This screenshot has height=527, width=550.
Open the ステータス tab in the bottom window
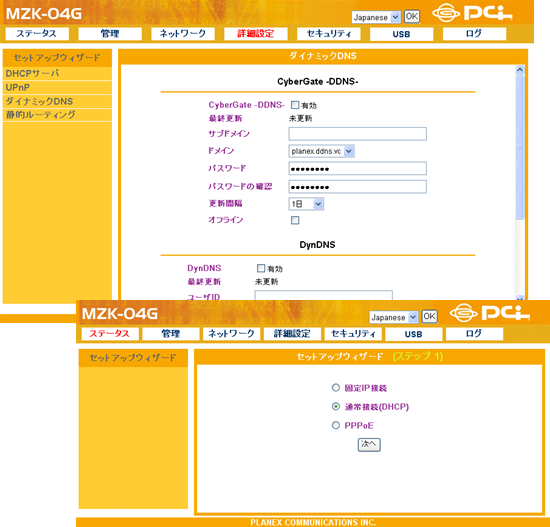110,334
